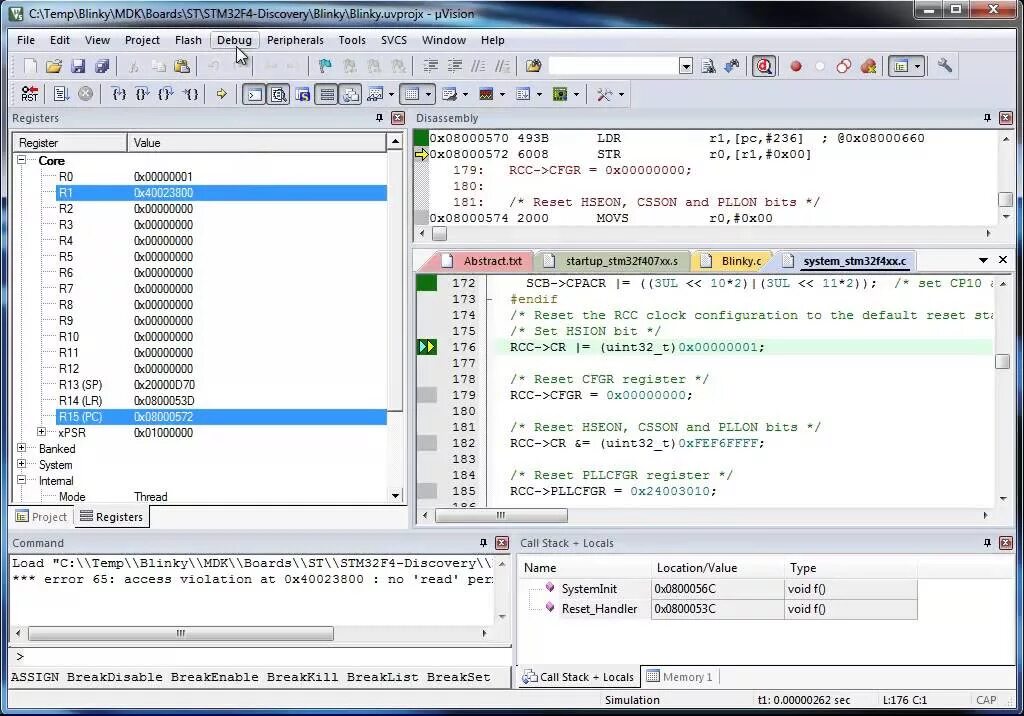Insert a breakpoint with the red dot icon
Screen dimensions: 1024x716
[796, 66]
